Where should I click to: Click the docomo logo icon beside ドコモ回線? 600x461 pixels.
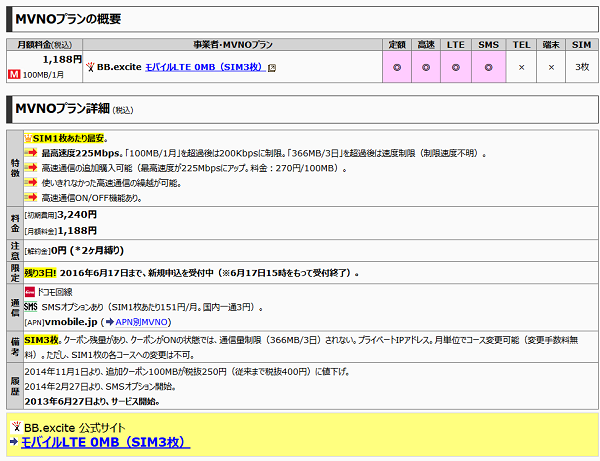(x=30, y=292)
